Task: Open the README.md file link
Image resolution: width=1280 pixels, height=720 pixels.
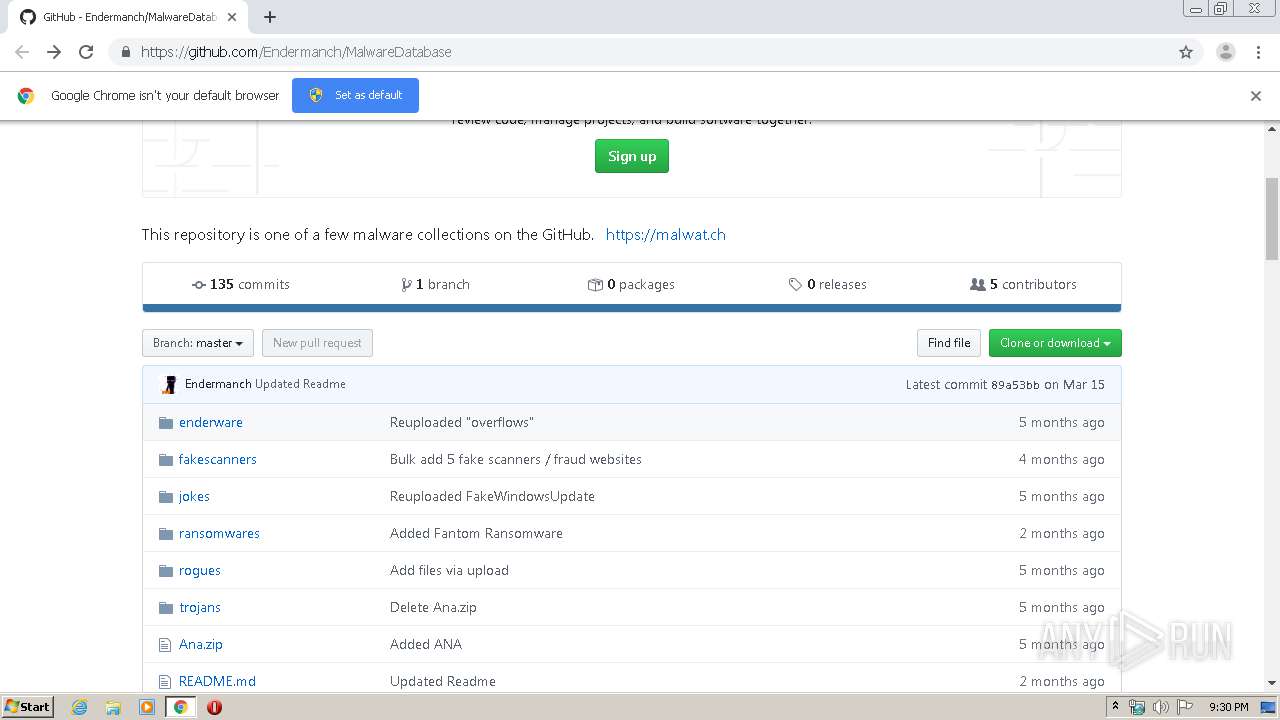Action: point(217,682)
